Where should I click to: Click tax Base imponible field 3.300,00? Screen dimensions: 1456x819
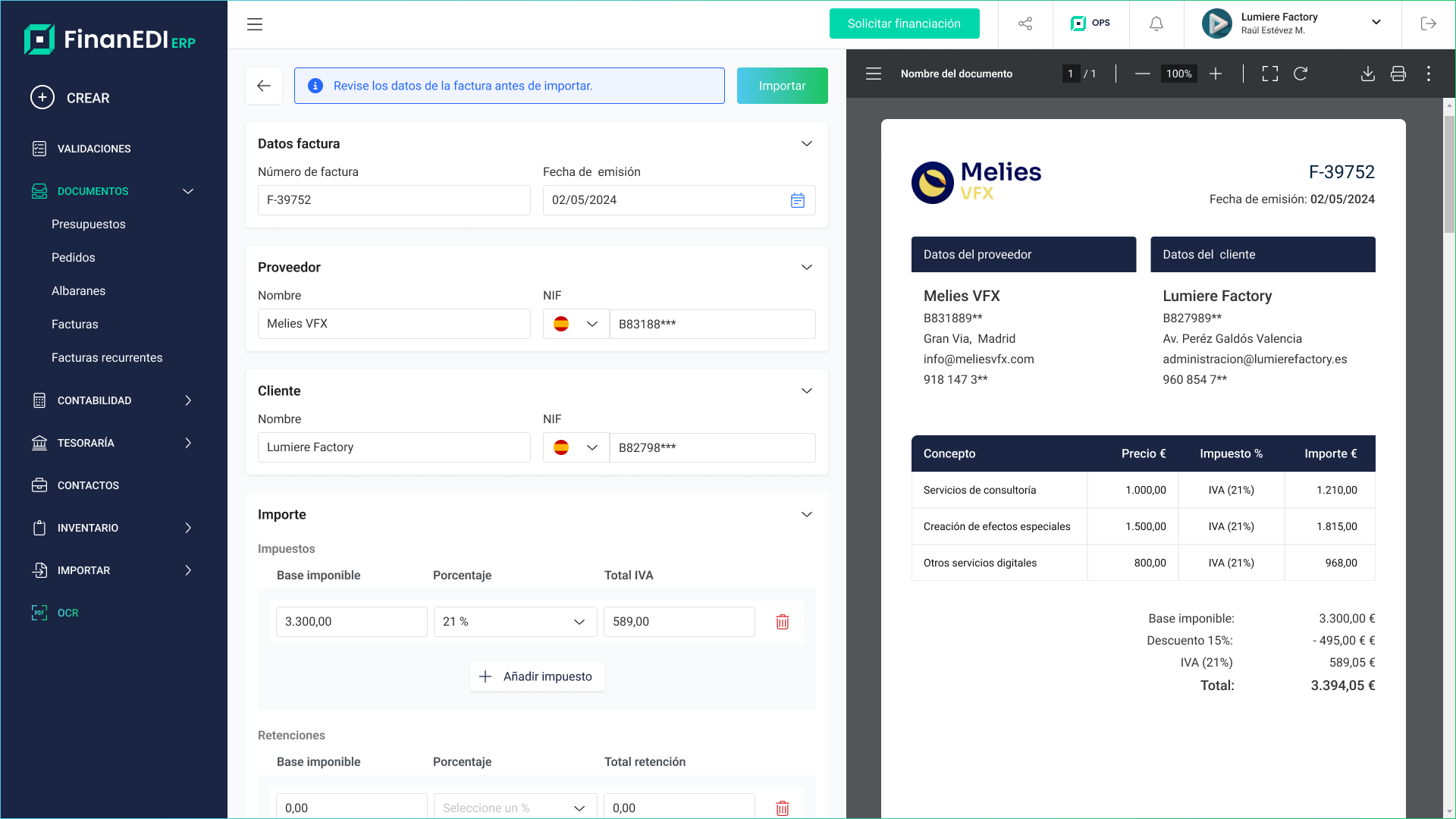click(x=352, y=622)
